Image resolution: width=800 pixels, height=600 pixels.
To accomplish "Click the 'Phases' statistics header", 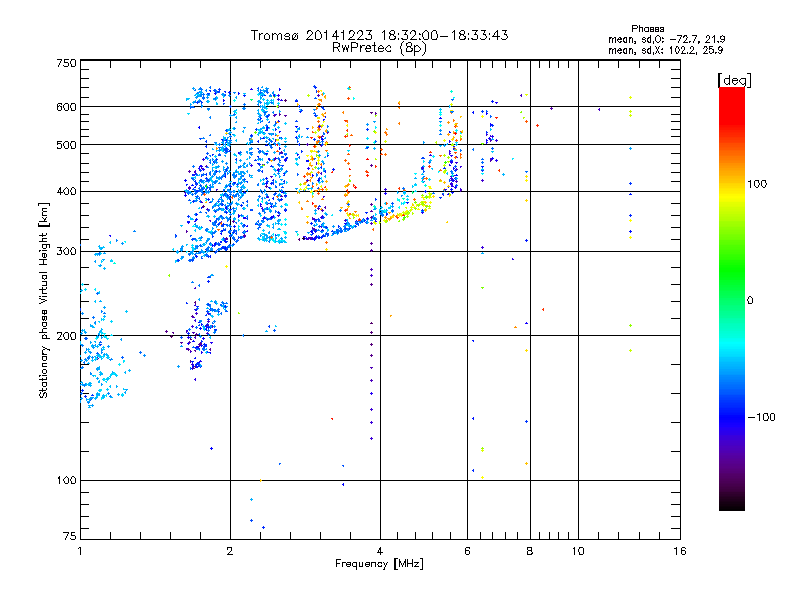I will click(647, 29).
